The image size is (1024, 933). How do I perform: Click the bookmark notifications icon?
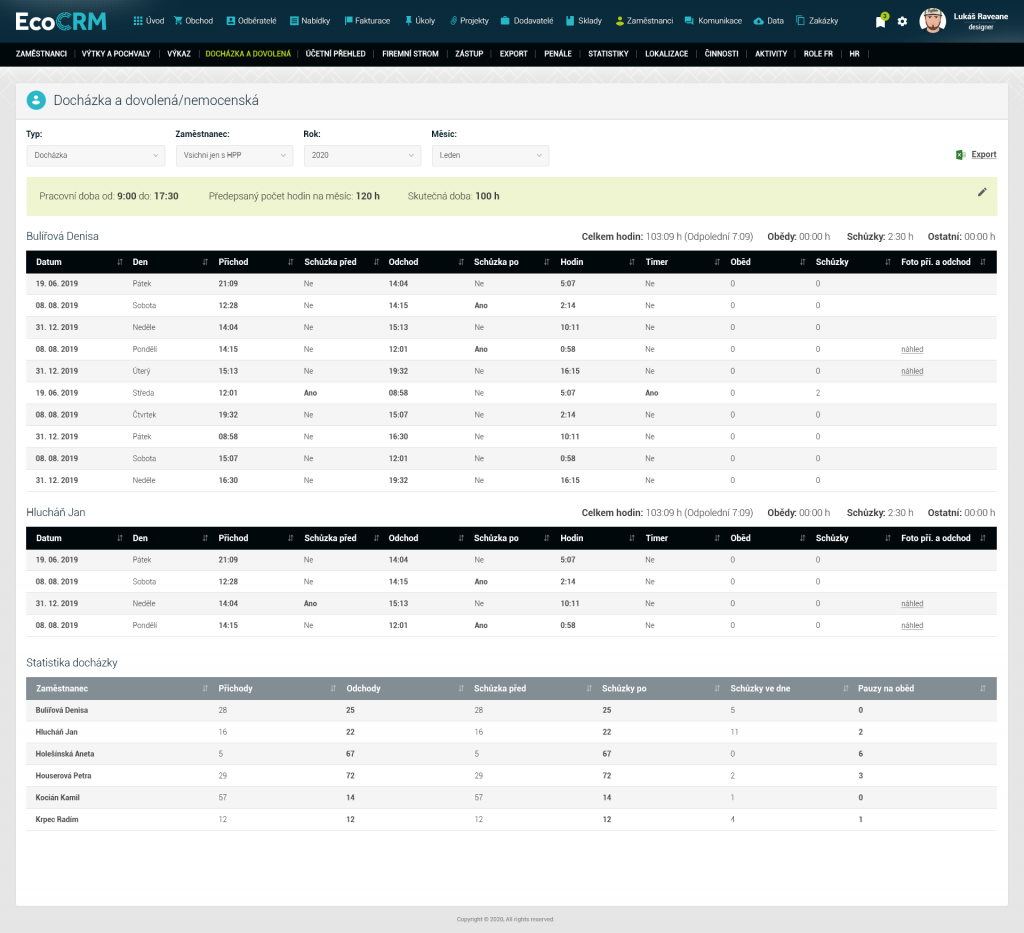click(x=880, y=21)
